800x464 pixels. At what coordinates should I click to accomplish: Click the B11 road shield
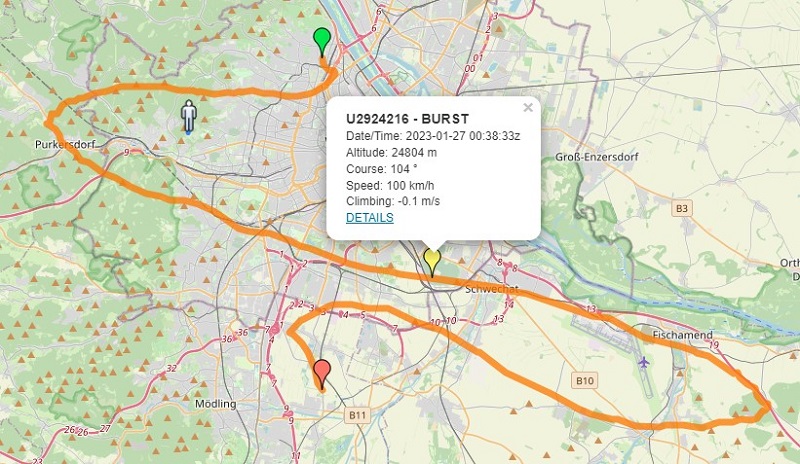click(x=358, y=415)
